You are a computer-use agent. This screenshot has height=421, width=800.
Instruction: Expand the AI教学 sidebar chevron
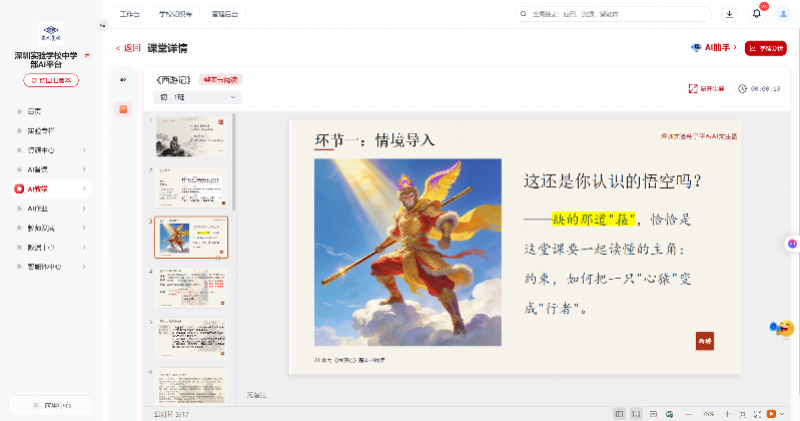tap(84, 189)
